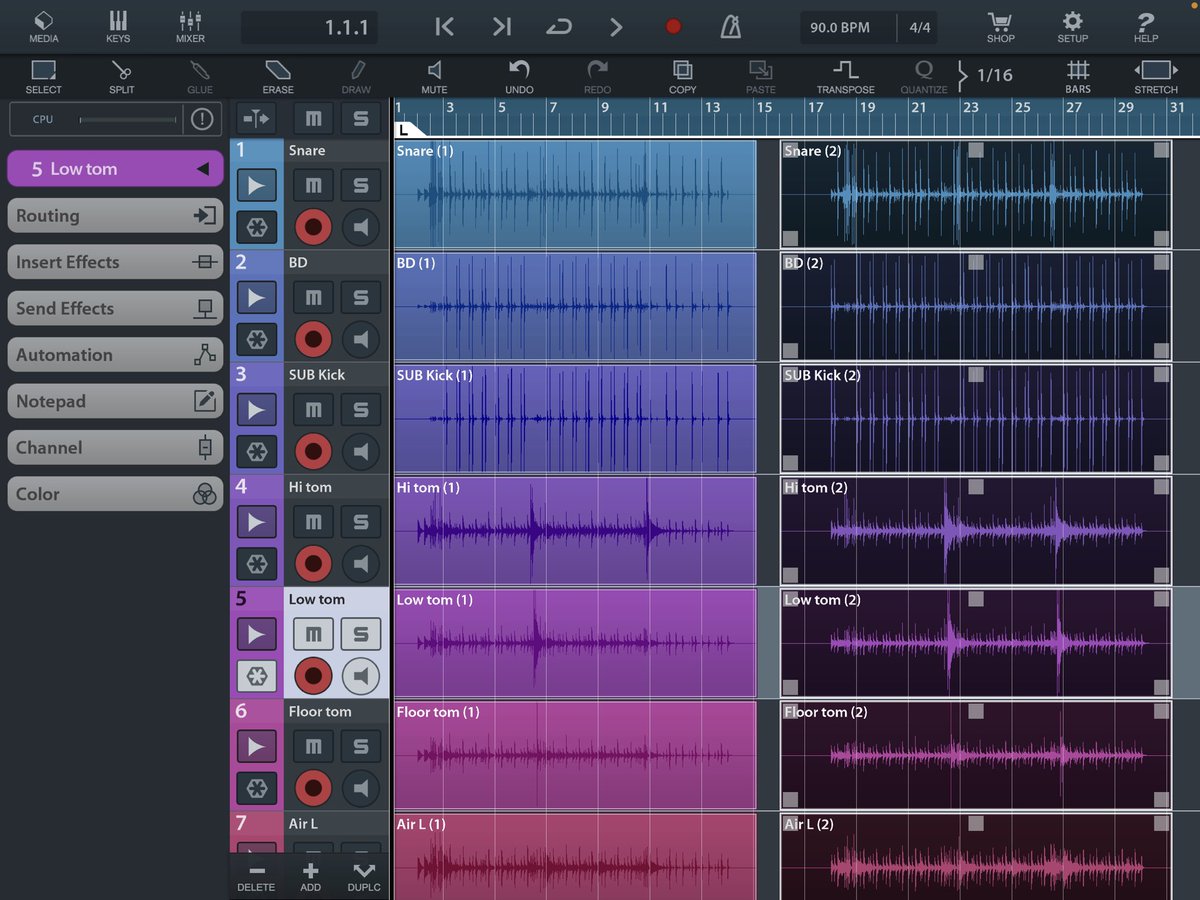Open the Notepad inspector tab
The height and width of the screenshot is (900, 1200).
click(115, 401)
